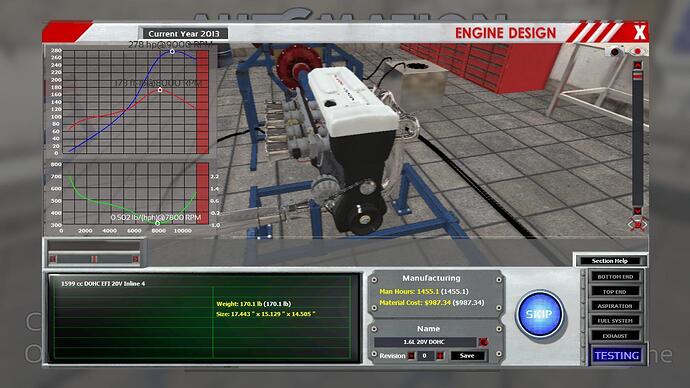Click the camera icon above the scrollbar
690x388 pixels.
[x=615, y=52]
